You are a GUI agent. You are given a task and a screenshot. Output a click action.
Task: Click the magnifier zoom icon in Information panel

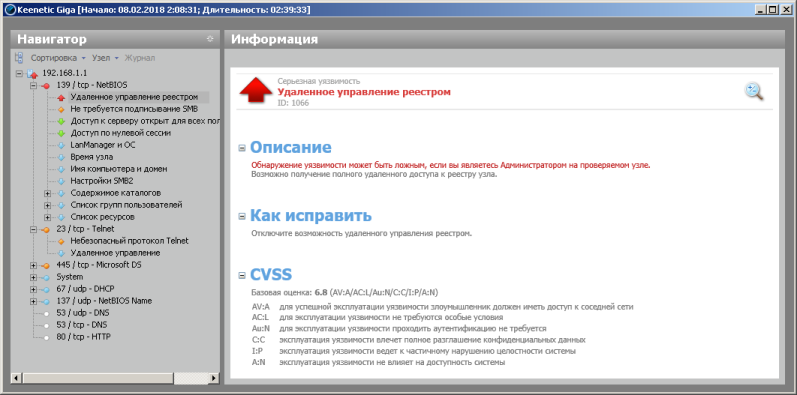[754, 92]
